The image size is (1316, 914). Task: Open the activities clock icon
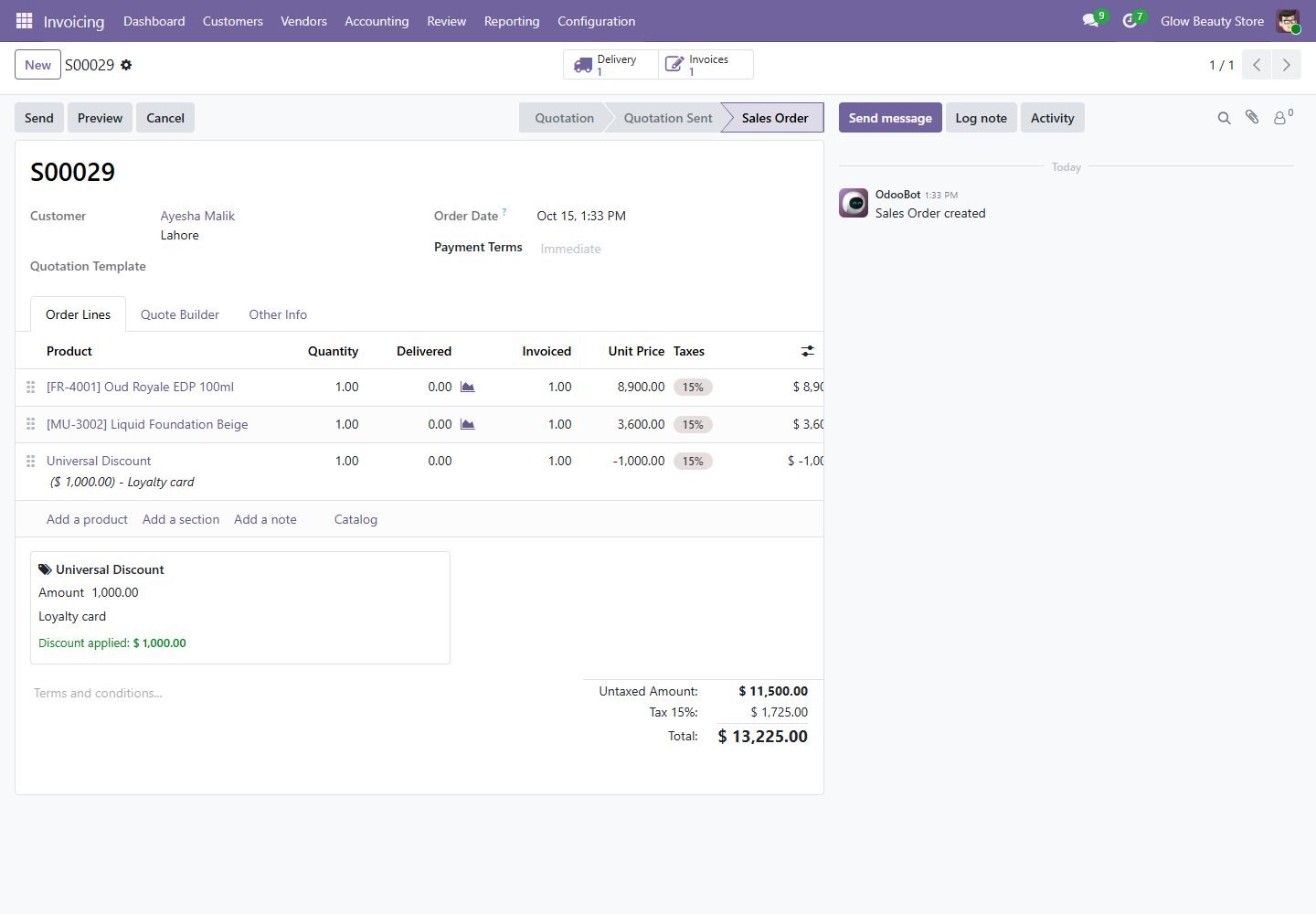[x=1130, y=21]
